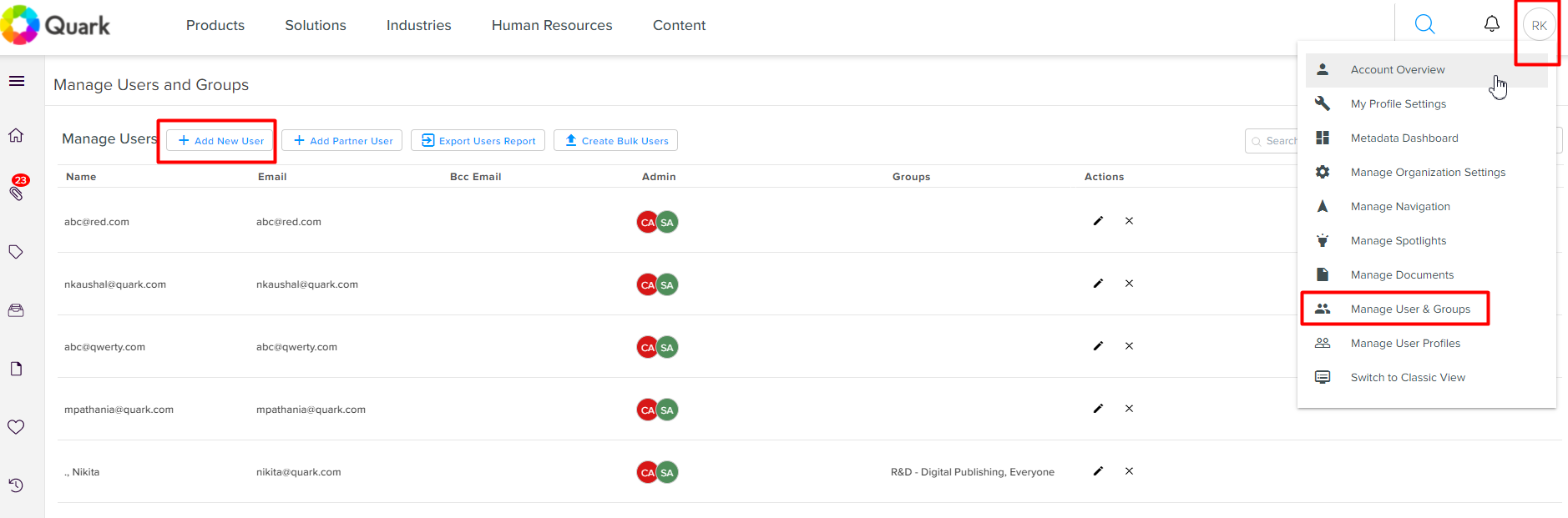Image resolution: width=1568 pixels, height=518 pixels.
Task: Delete user nkaushal@quark.com with X icon
Action: [x=1129, y=284]
